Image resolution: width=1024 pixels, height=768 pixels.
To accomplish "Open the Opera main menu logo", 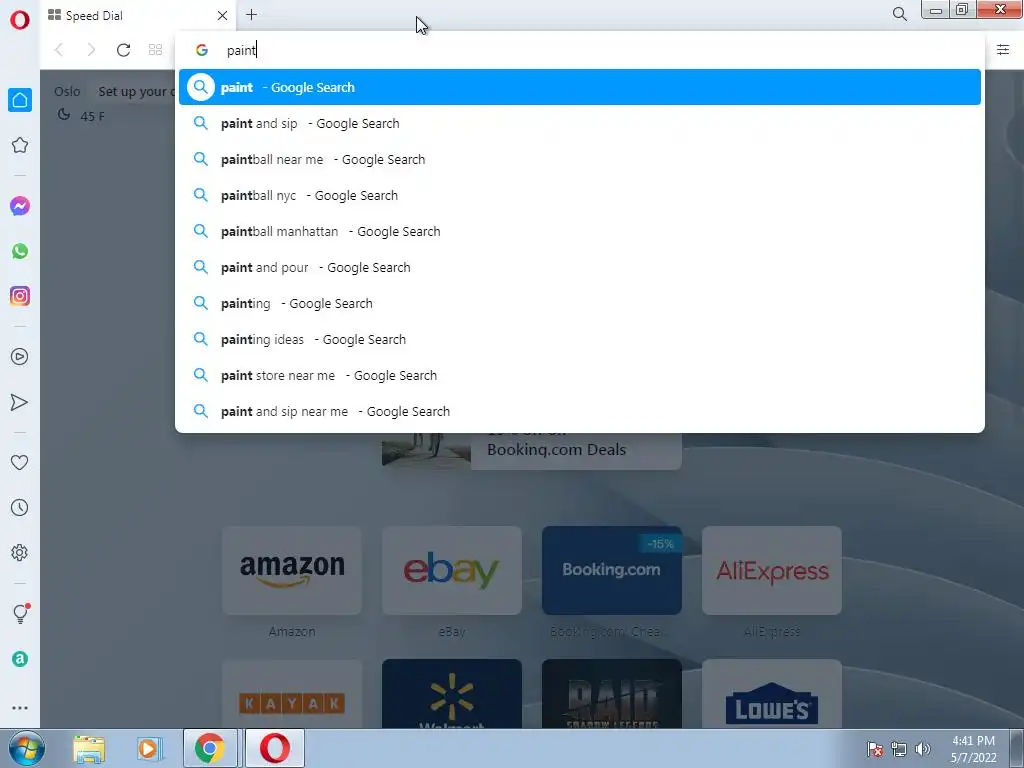I will pyautogui.click(x=20, y=20).
